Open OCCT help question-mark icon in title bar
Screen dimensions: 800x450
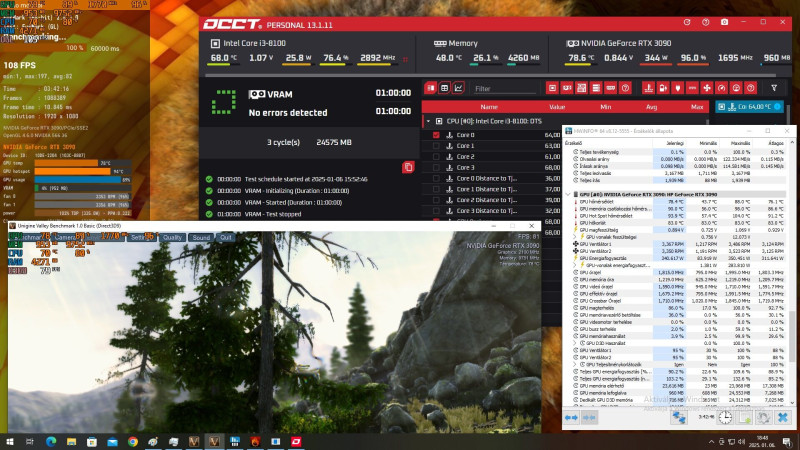(706, 22)
